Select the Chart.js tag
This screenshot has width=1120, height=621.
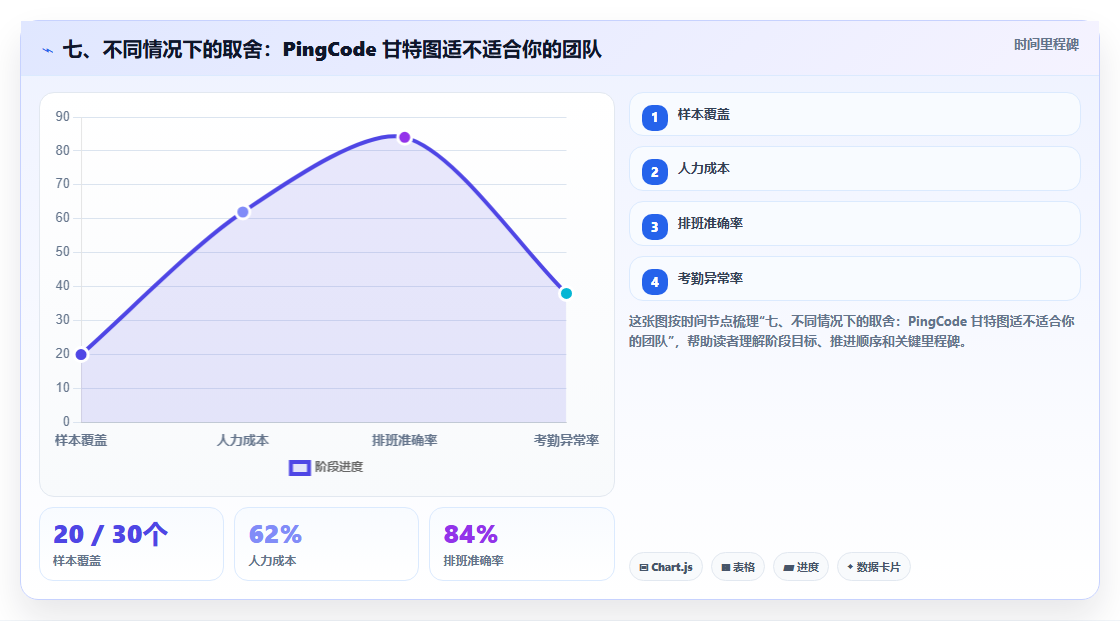[666, 567]
